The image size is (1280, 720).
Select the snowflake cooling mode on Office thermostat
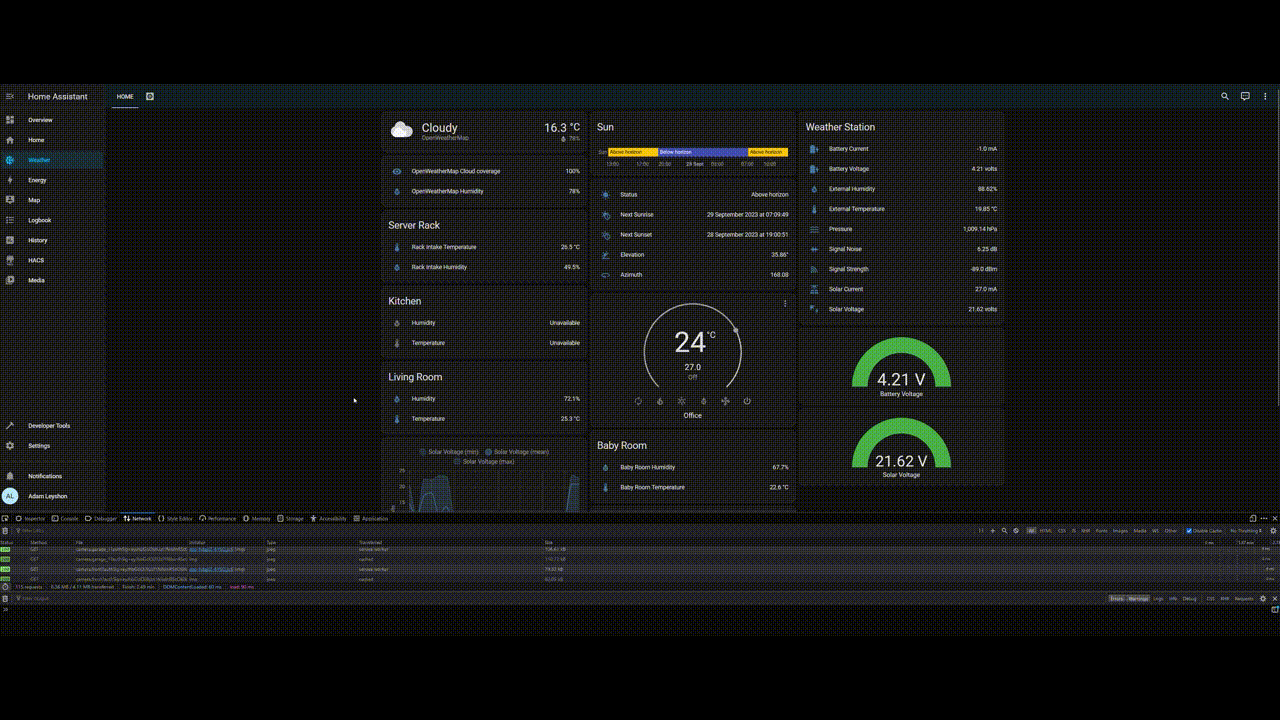pos(682,400)
